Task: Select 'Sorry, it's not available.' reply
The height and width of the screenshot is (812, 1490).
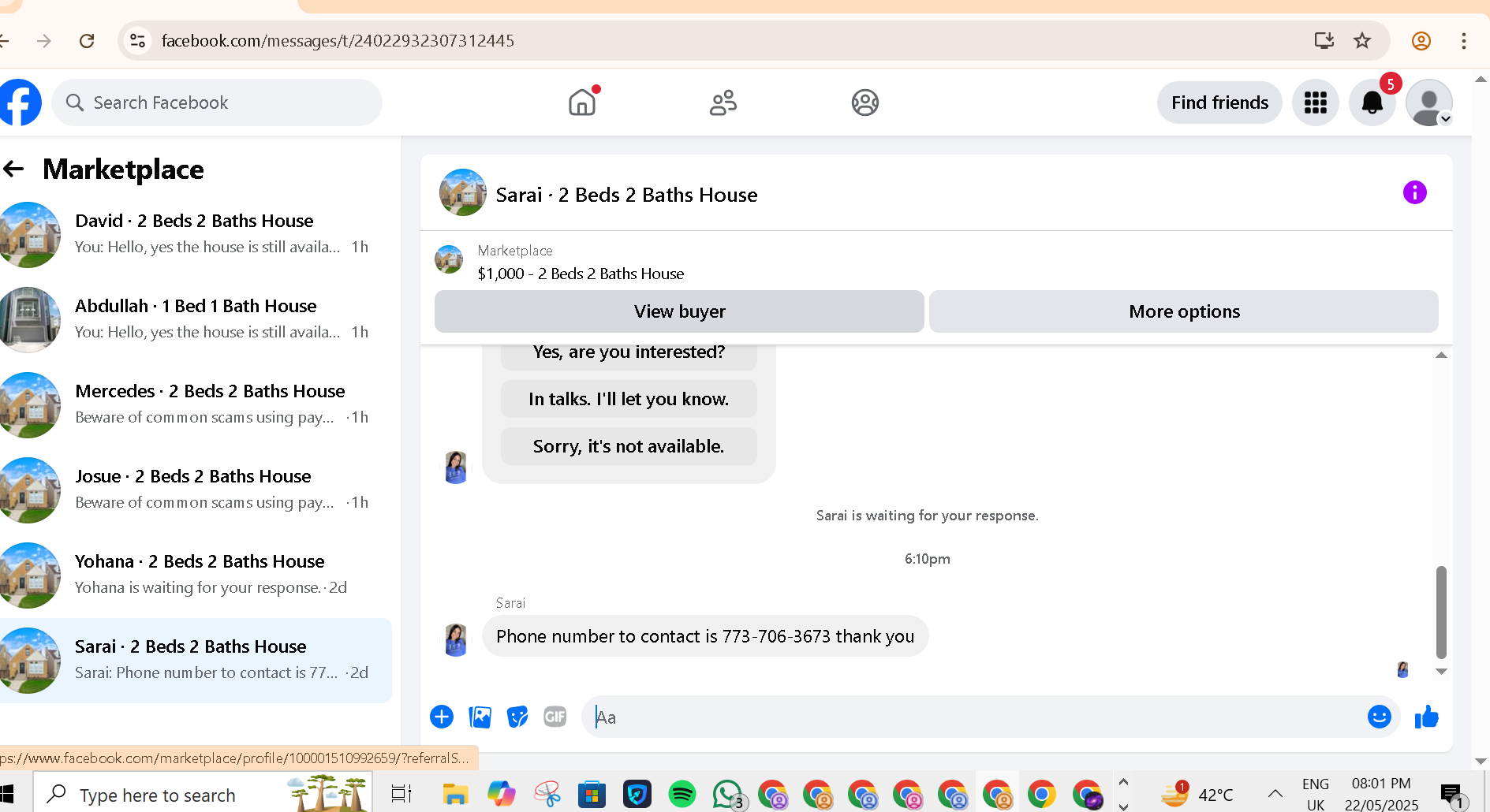Action: tap(629, 446)
